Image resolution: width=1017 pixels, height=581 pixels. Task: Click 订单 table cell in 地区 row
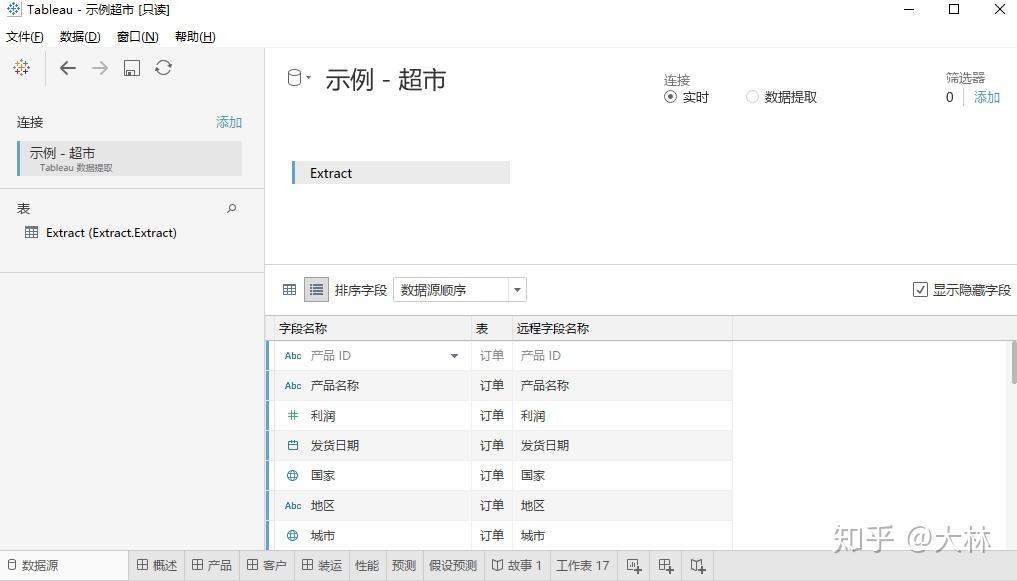click(492, 506)
